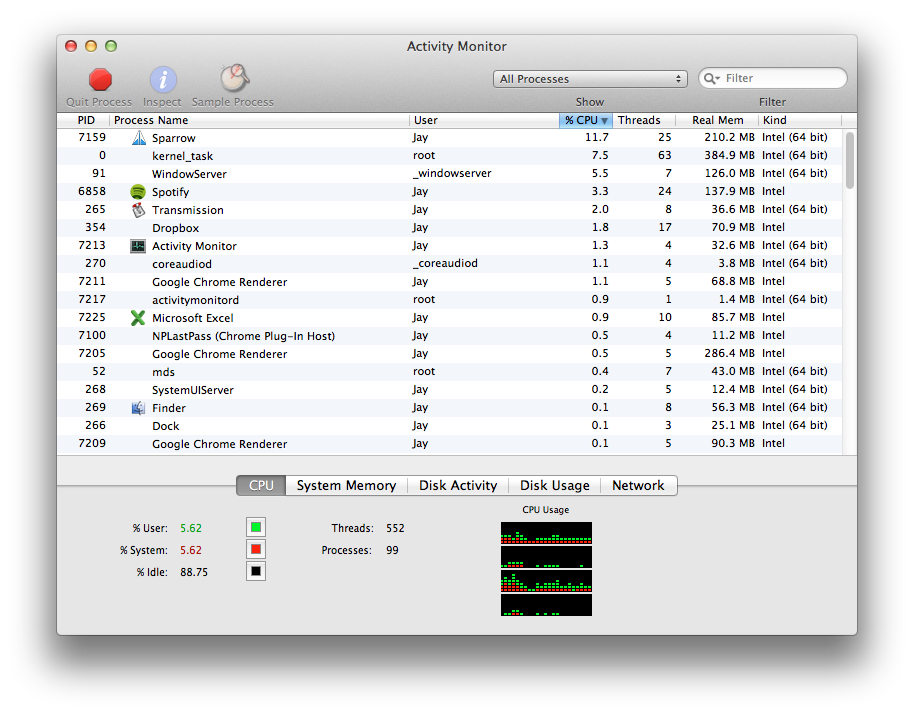
Task: Click the magnifier icon in Filter field
Action: tap(711, 78)
